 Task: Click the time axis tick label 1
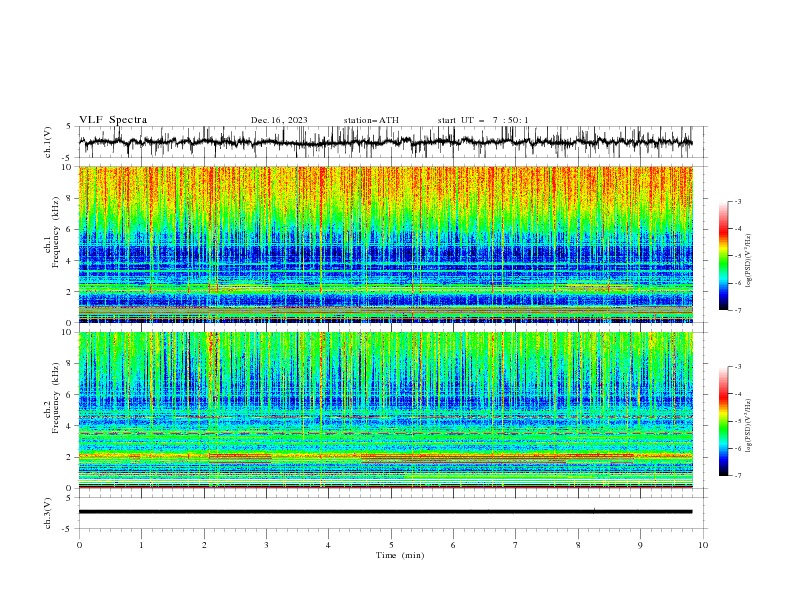point(141,545)
